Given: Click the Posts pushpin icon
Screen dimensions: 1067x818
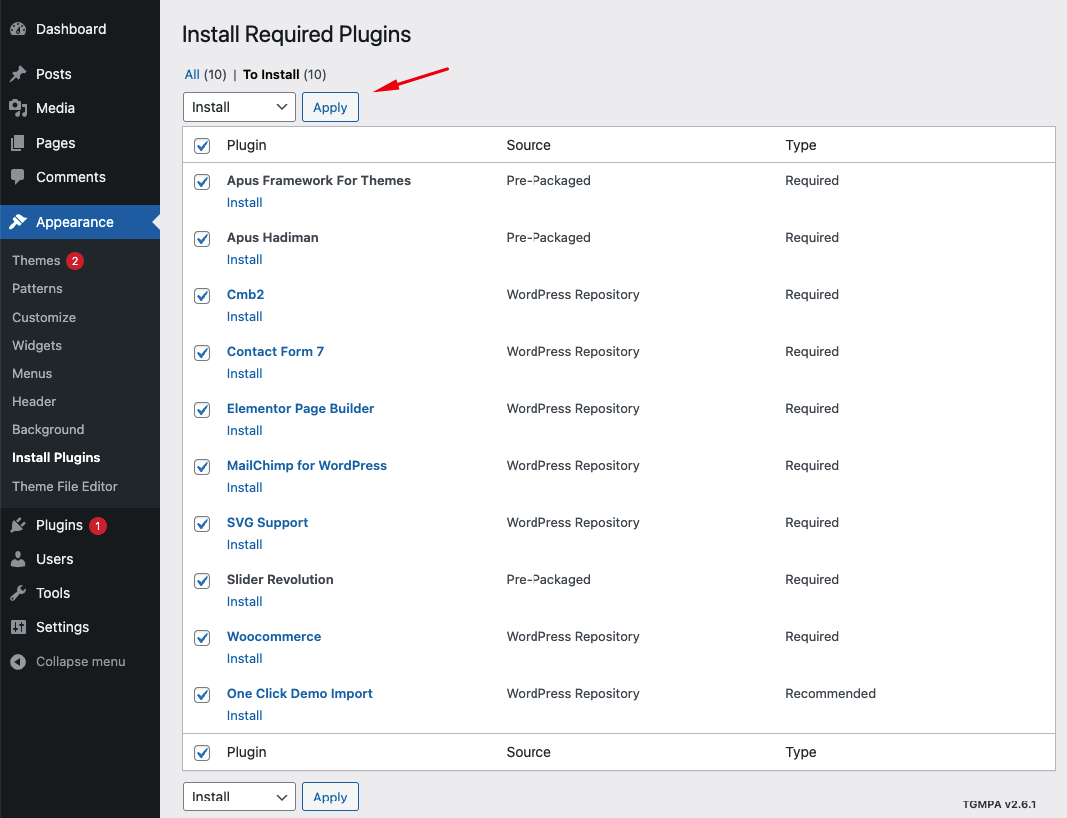Looking at the screenshot, I should [x=18, y=74].
